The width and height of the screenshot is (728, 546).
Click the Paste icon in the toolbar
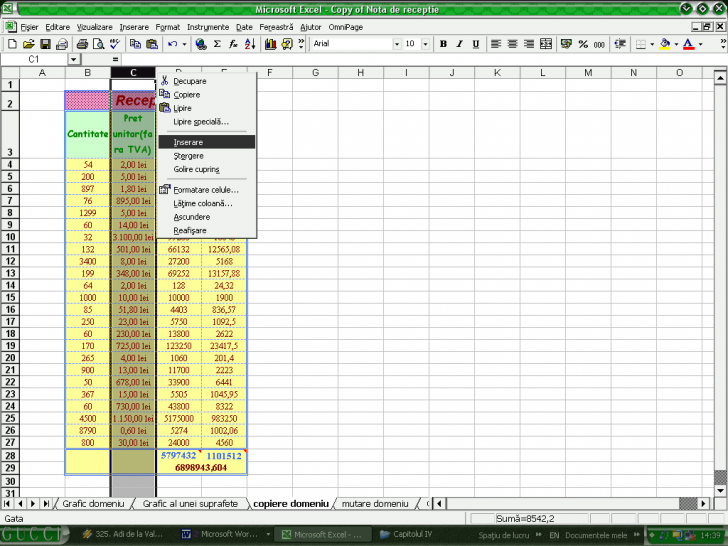point(152,44)
